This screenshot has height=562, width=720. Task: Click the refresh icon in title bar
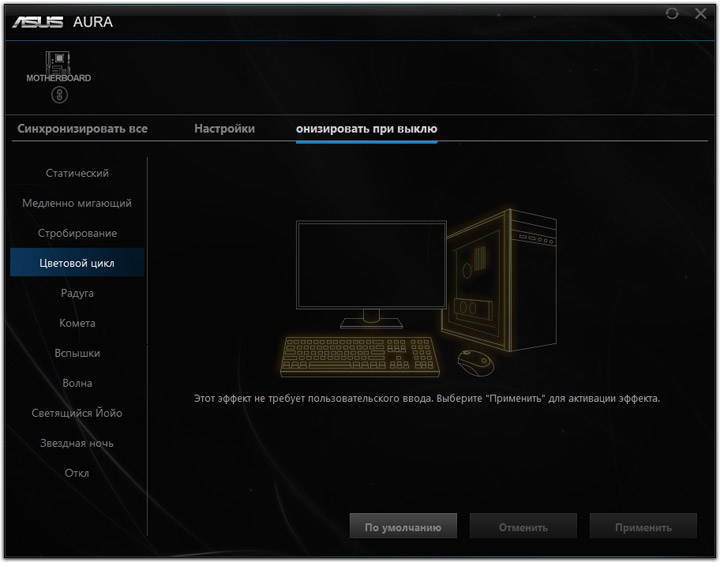click(x=672, y=13)
